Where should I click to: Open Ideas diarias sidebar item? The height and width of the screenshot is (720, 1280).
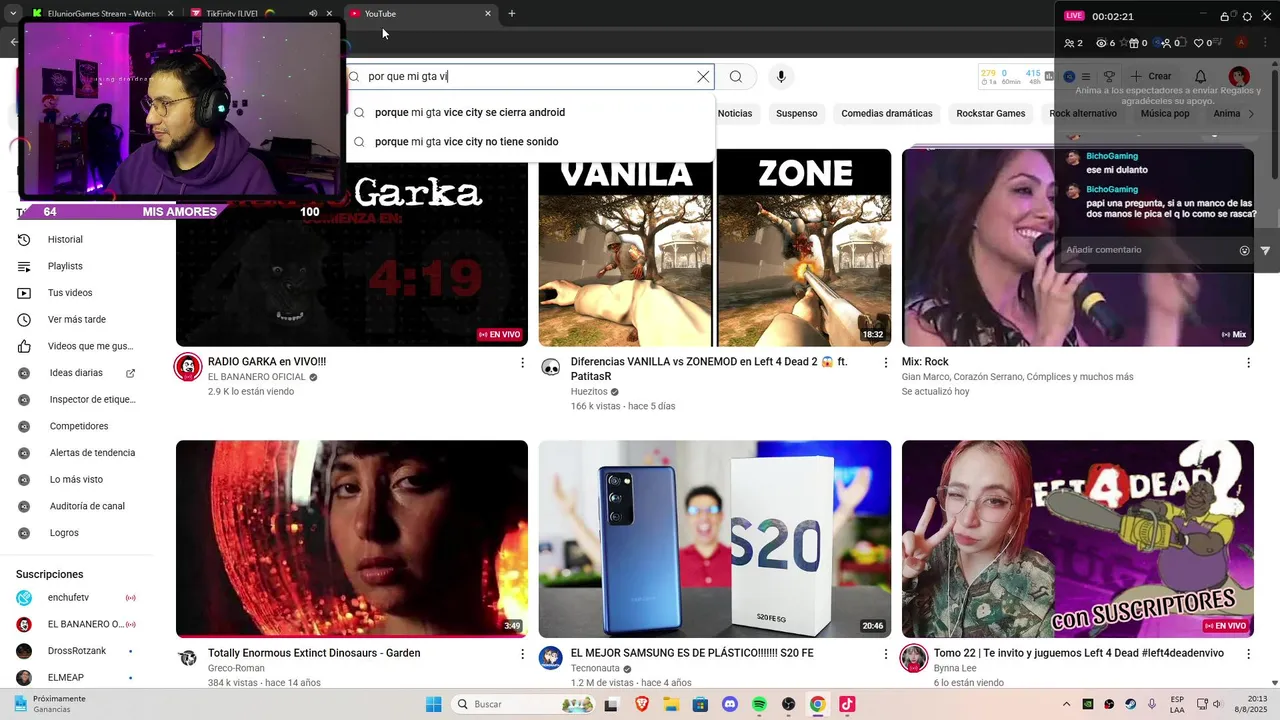click(76, 373)
